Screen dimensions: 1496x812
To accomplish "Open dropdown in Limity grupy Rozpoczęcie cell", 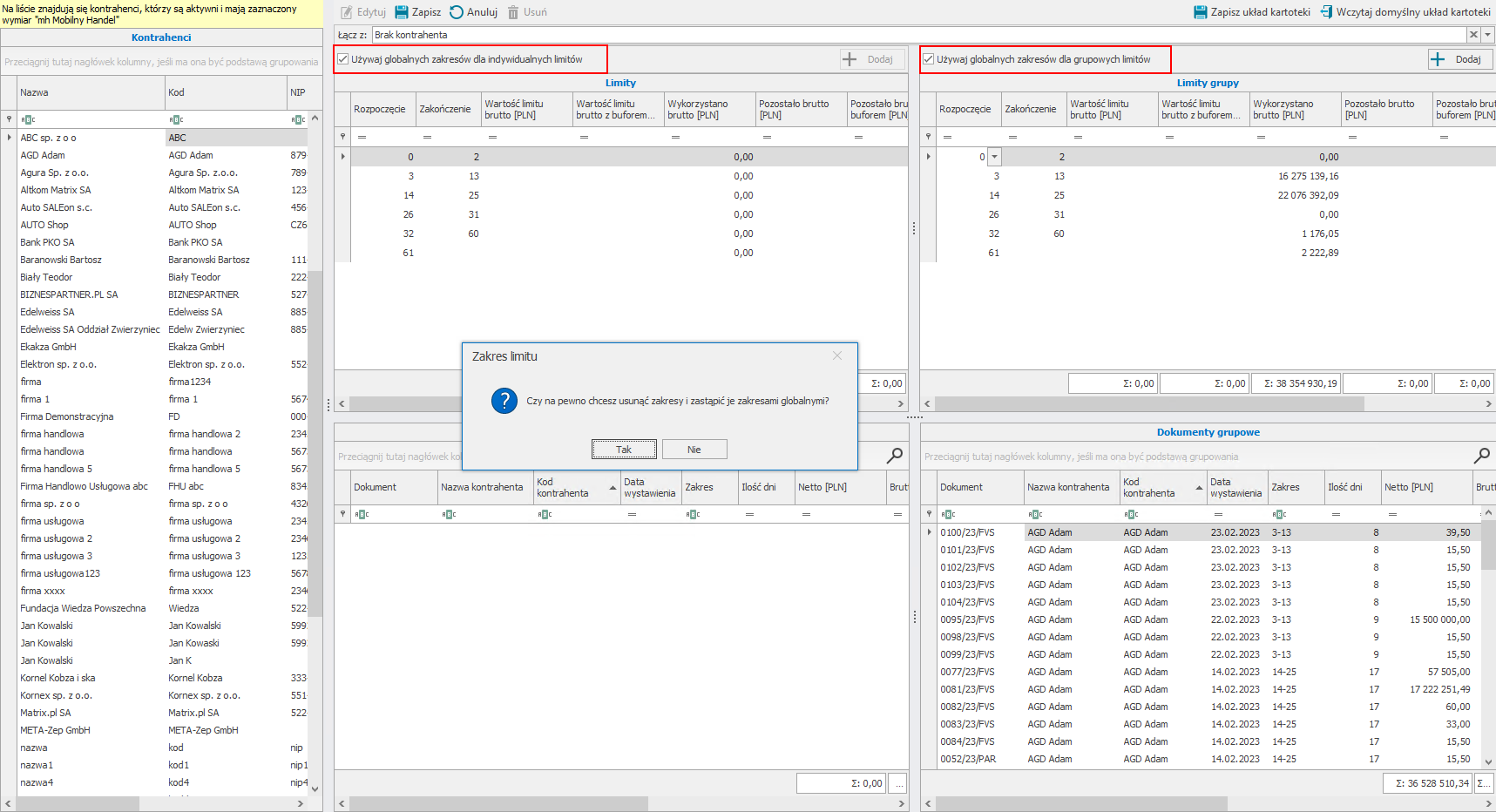I will 995,157.
